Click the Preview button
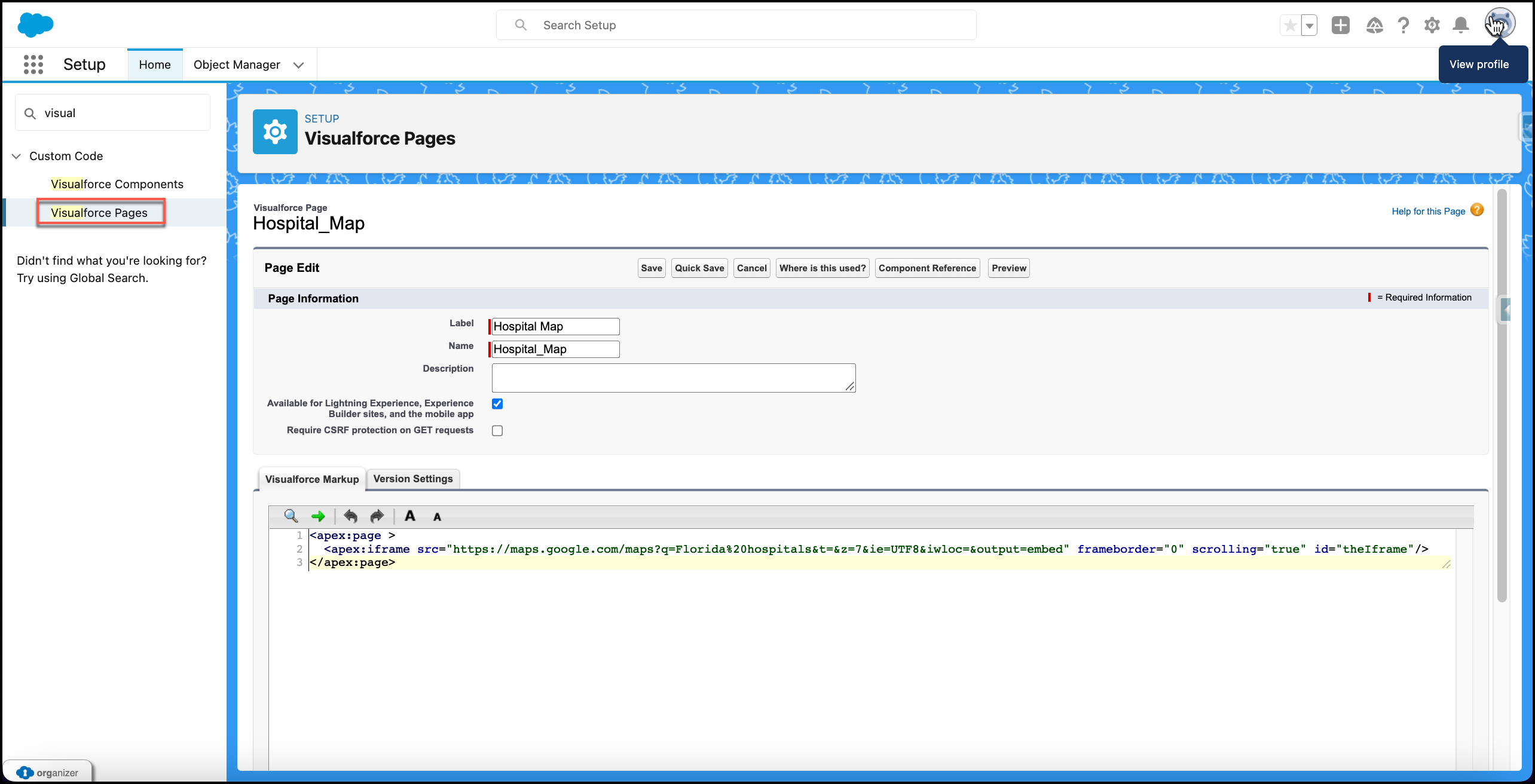Viewport: 1535px width, 784px height. (x=1009, y=268)
